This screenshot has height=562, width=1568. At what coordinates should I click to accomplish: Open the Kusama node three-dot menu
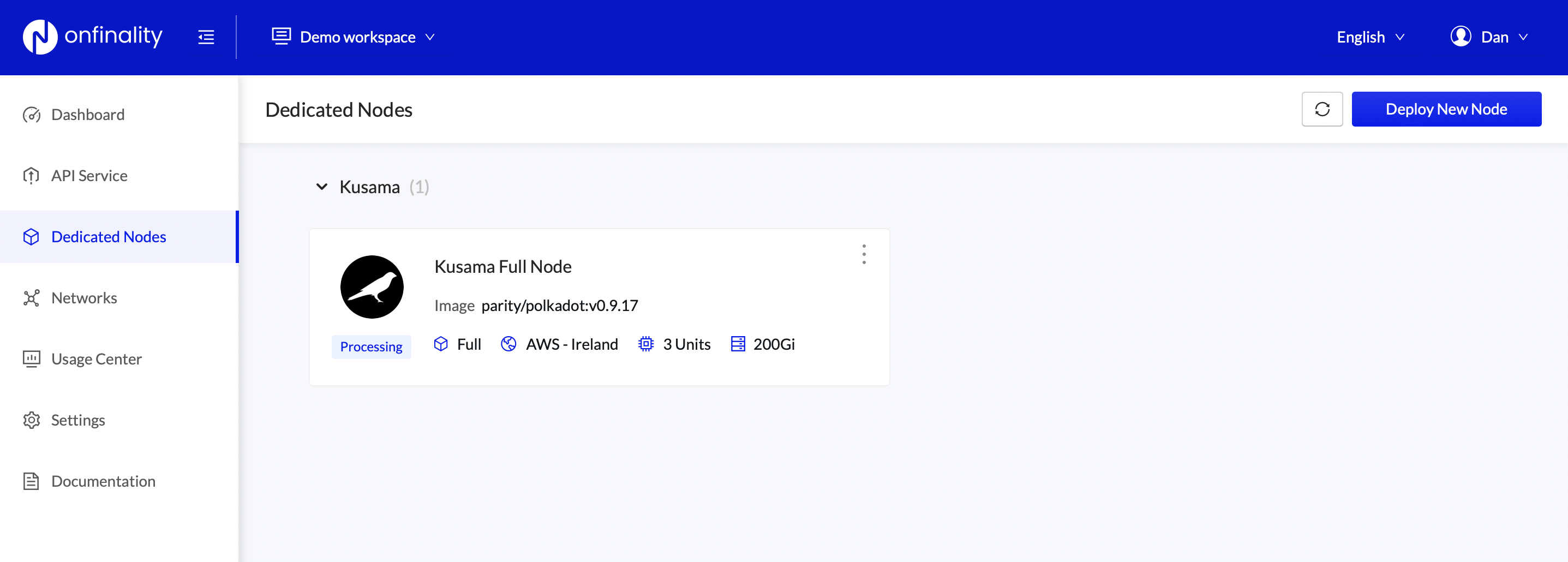pos(864,254)
